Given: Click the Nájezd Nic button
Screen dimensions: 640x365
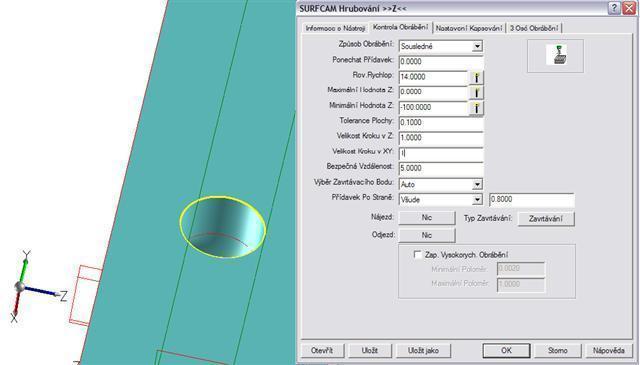Looking at the screenshot, I should [x=427, y=218].
